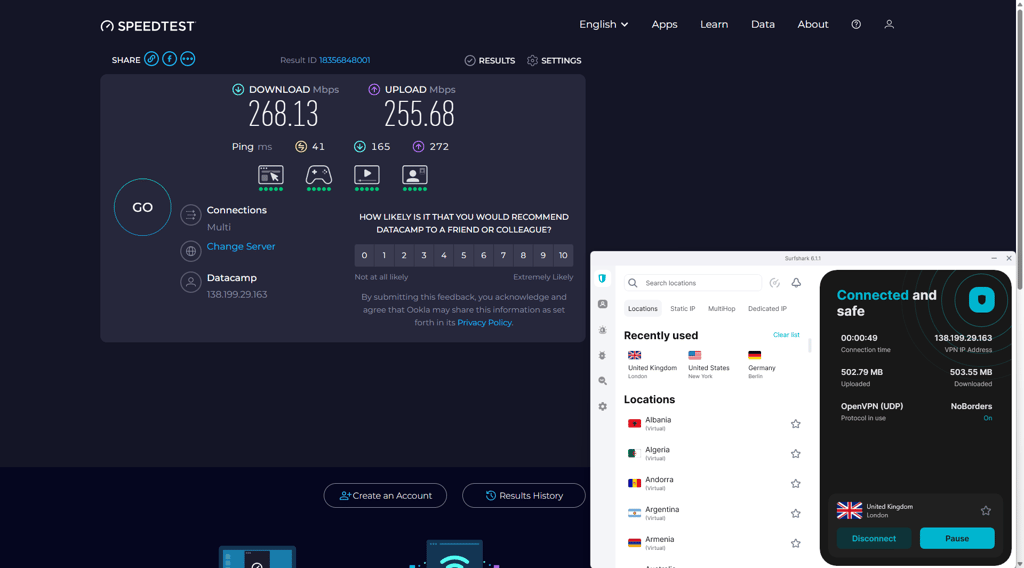This screenshot has width=1024, height=568.
Task: Open the Apps menu
Action: click(664, 24)
